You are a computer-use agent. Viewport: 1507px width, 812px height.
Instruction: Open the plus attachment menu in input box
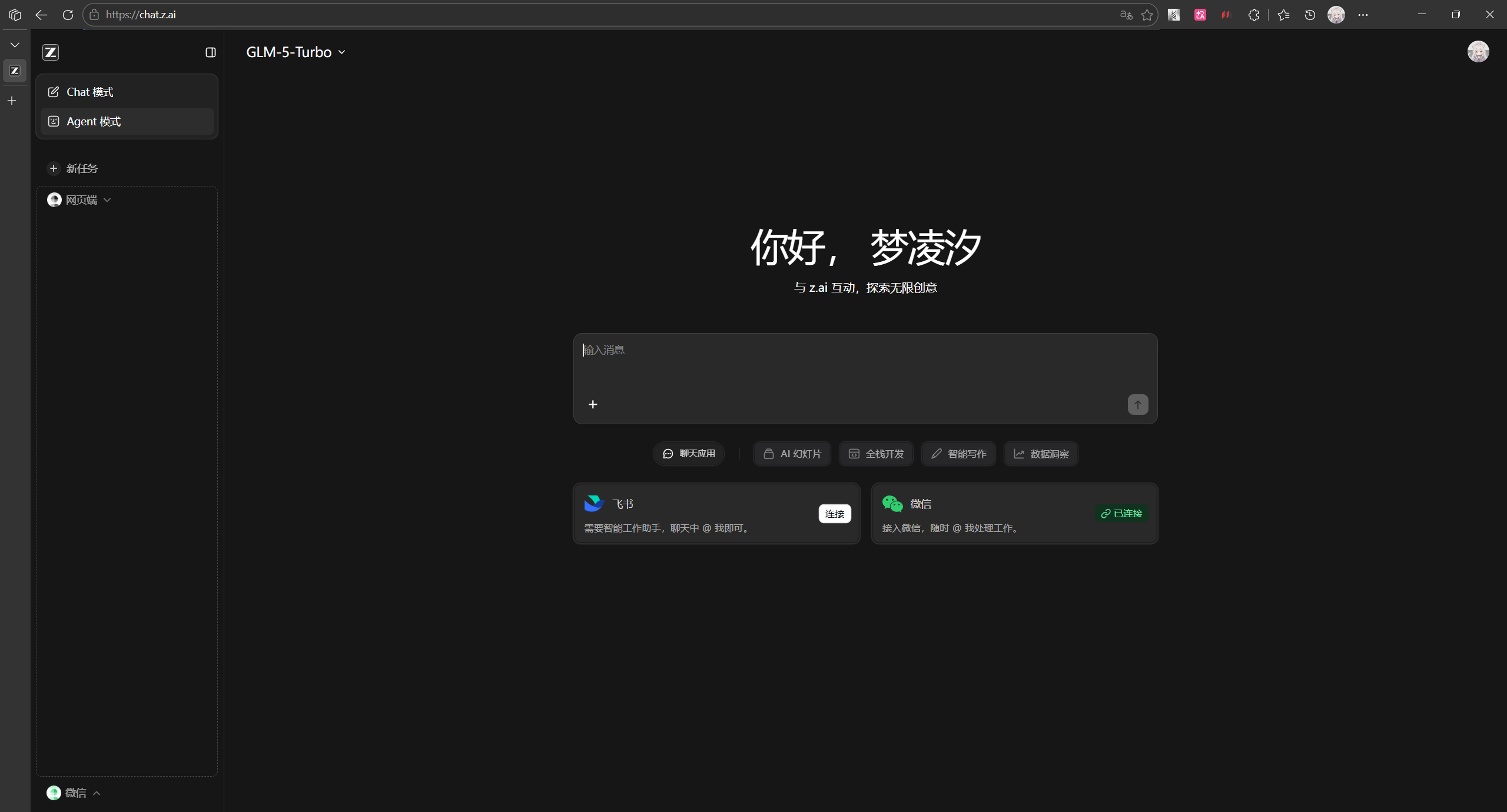click(x=593, y=404)
